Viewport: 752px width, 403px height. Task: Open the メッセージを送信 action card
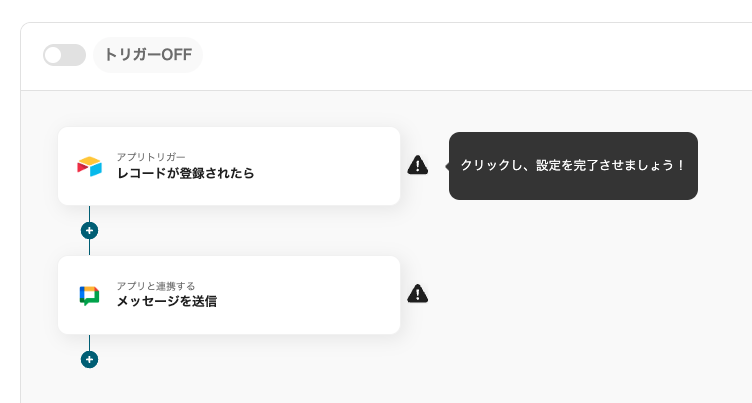300,295
